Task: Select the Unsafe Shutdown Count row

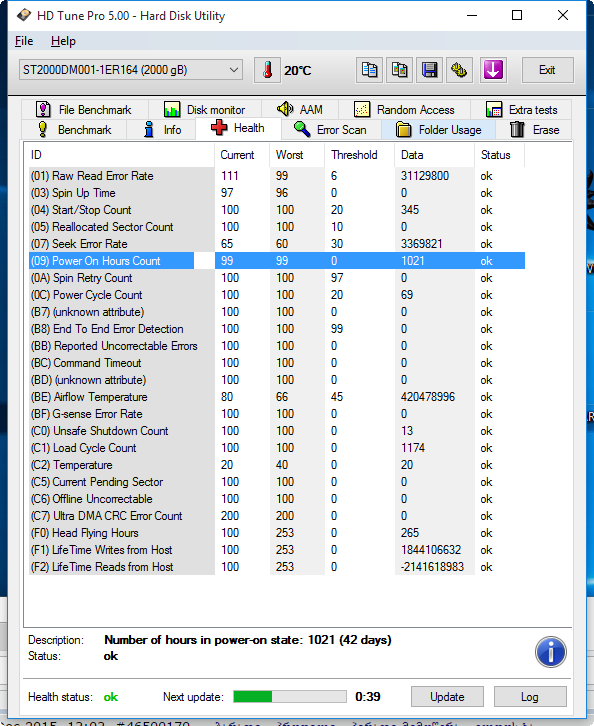Action: click(x=277, y=431)
